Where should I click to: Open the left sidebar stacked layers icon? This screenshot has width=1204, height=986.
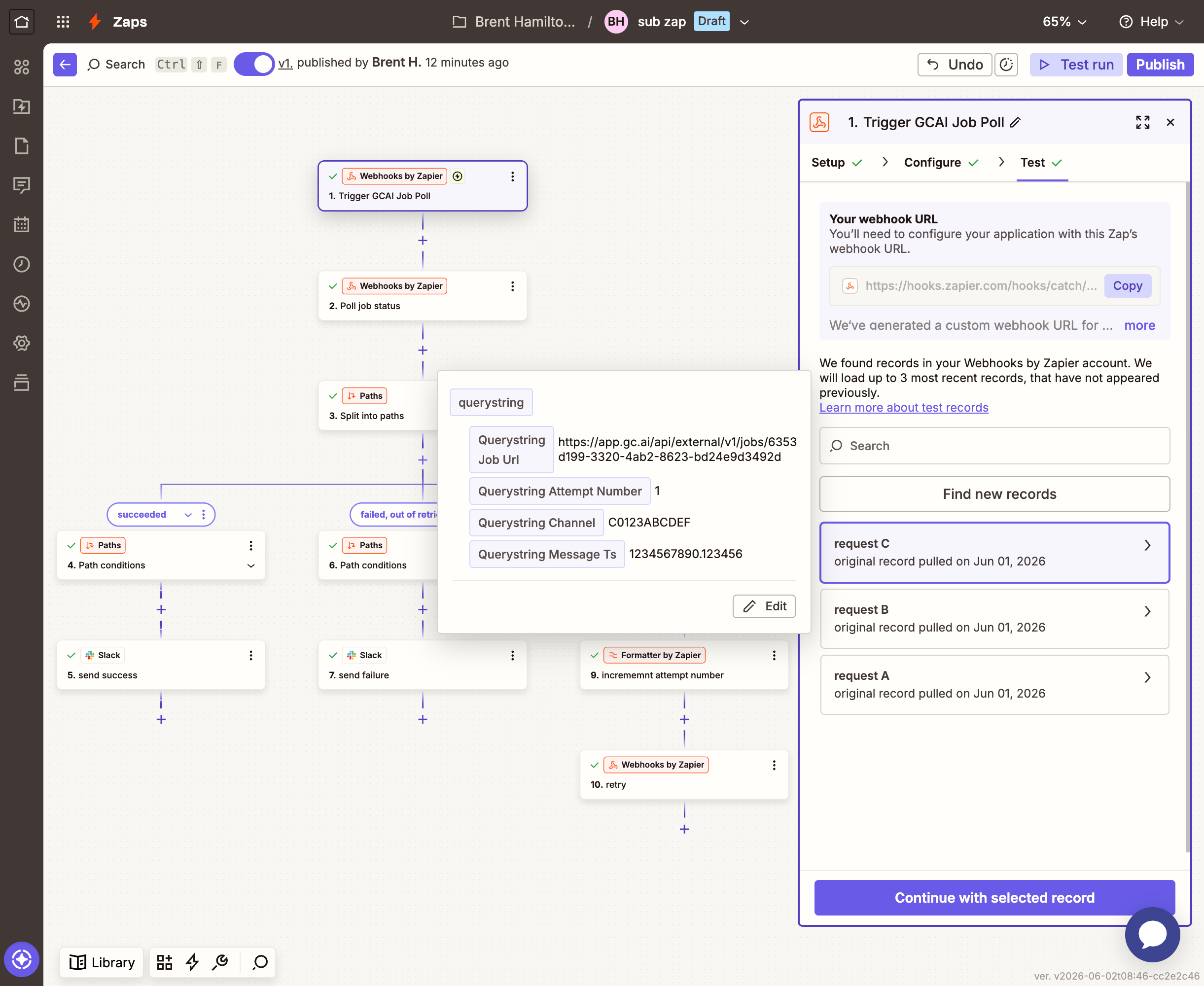click(x=22, y=383)
